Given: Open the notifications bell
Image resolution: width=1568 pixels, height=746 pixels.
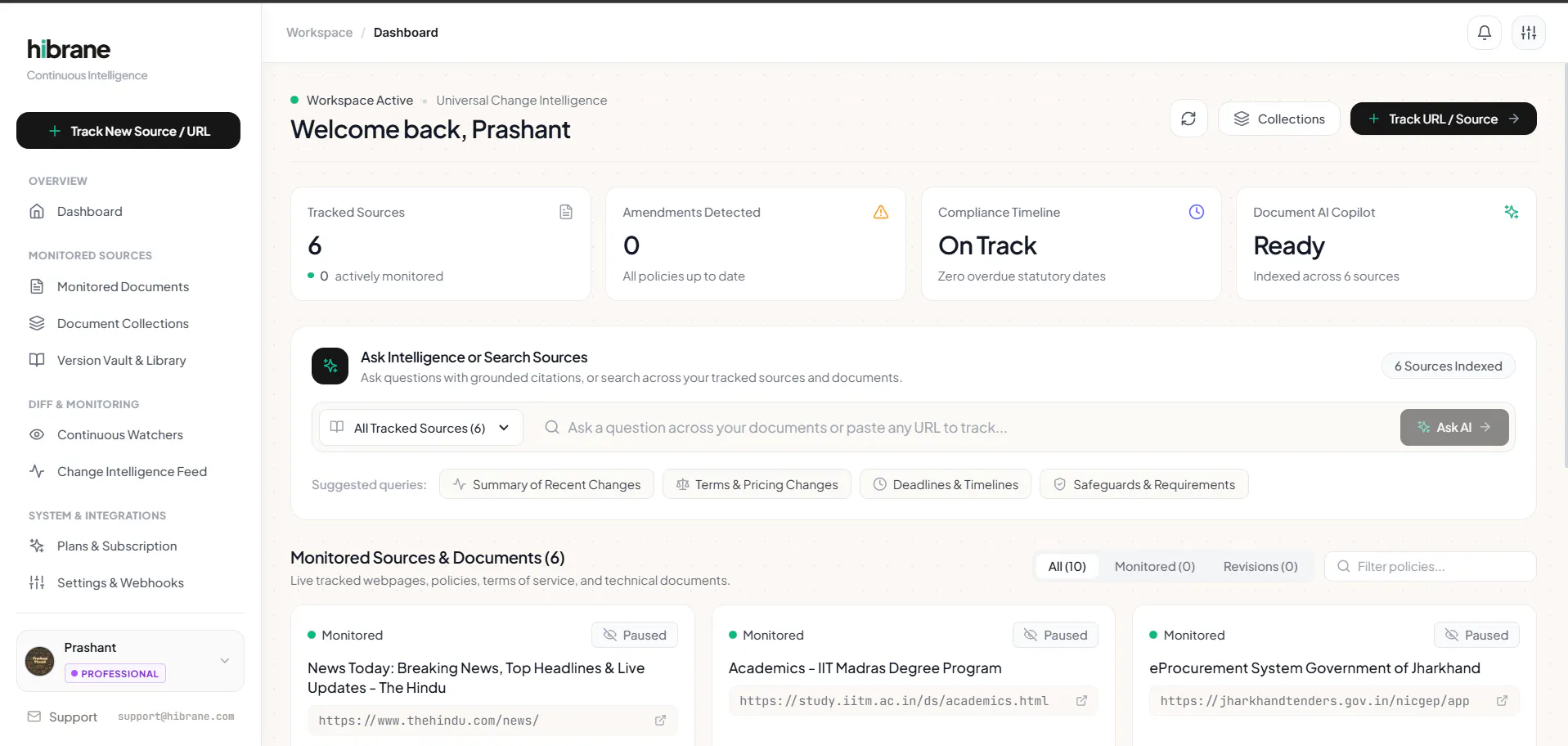Looking at the screenshot, I should pyautogui.click(x=1484, y=33).
